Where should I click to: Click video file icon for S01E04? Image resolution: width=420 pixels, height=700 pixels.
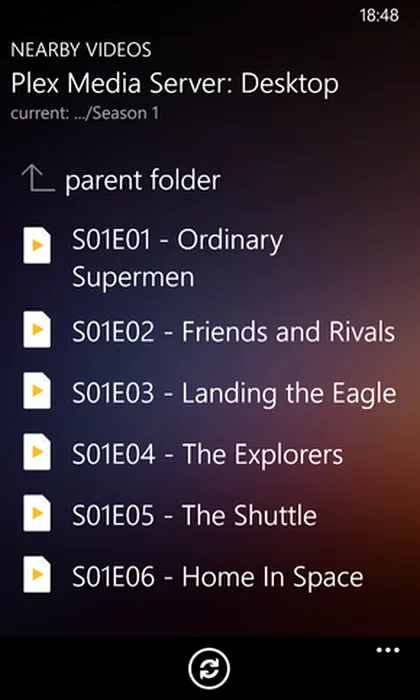tap(37, 452)
